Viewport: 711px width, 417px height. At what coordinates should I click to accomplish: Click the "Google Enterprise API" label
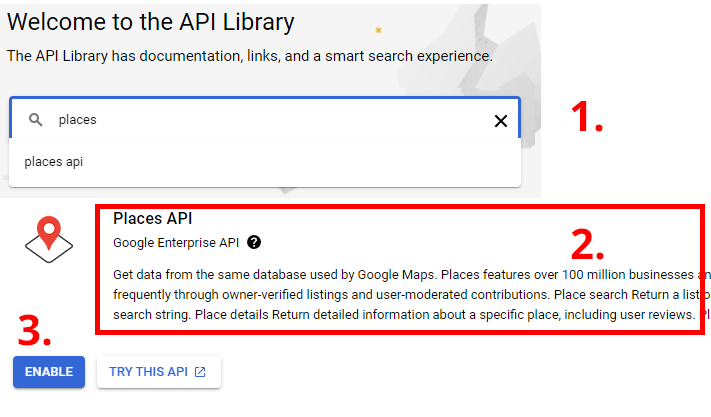(x=175, y=242)
